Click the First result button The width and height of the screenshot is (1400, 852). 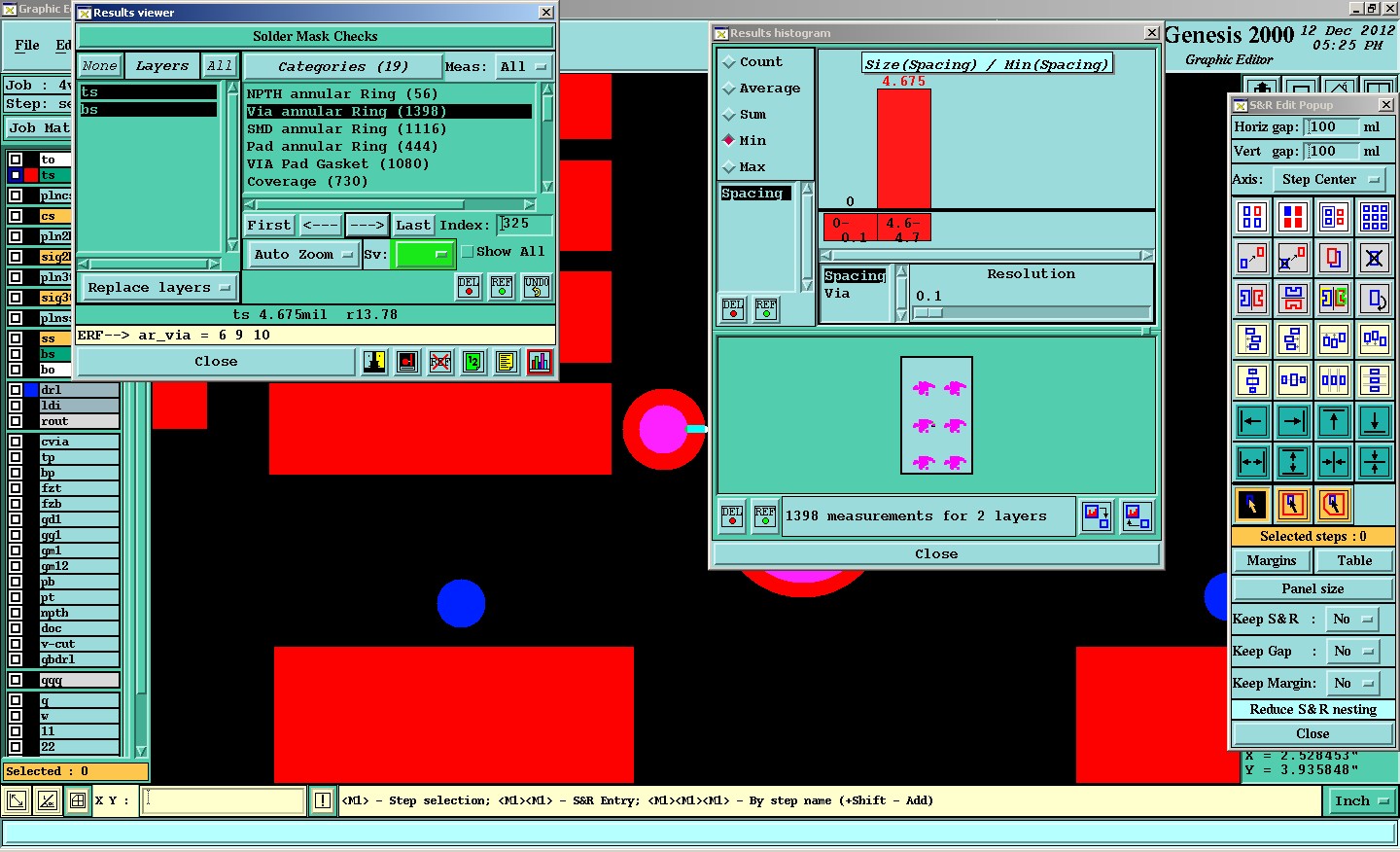click(269, 225)
